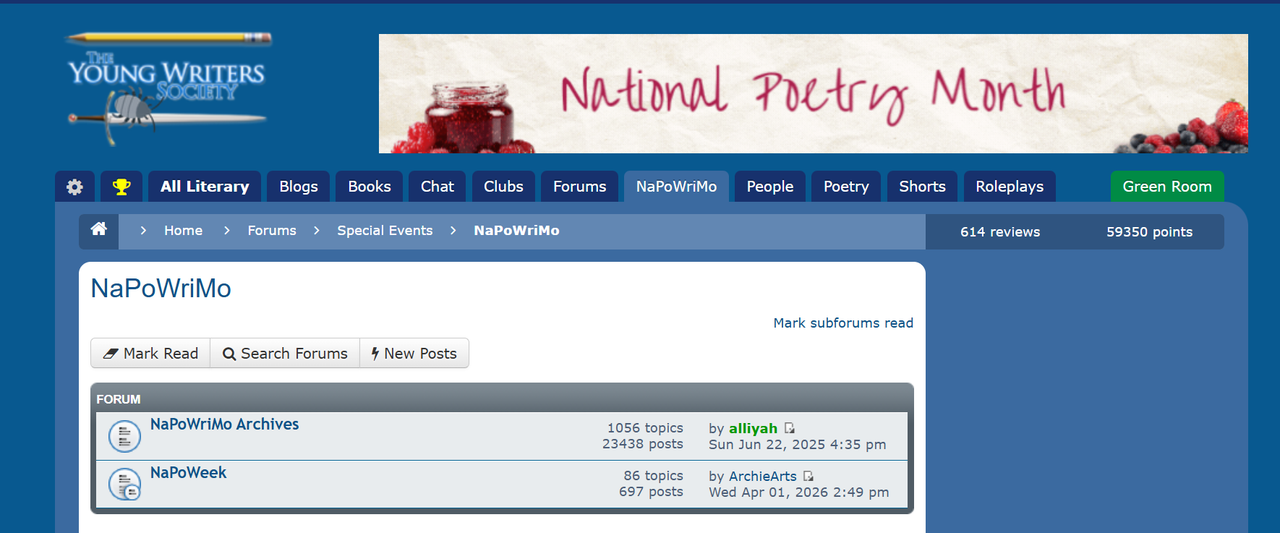Open the NaPoWeek forum
The image size is (1280, 533).
coord(188,472)
